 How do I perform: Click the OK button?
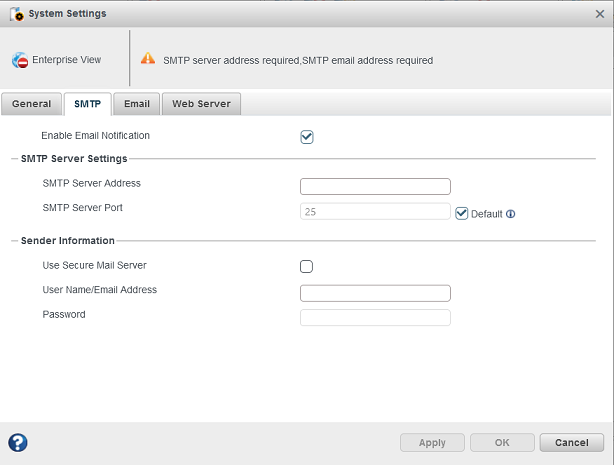click(x=502, y=442)
